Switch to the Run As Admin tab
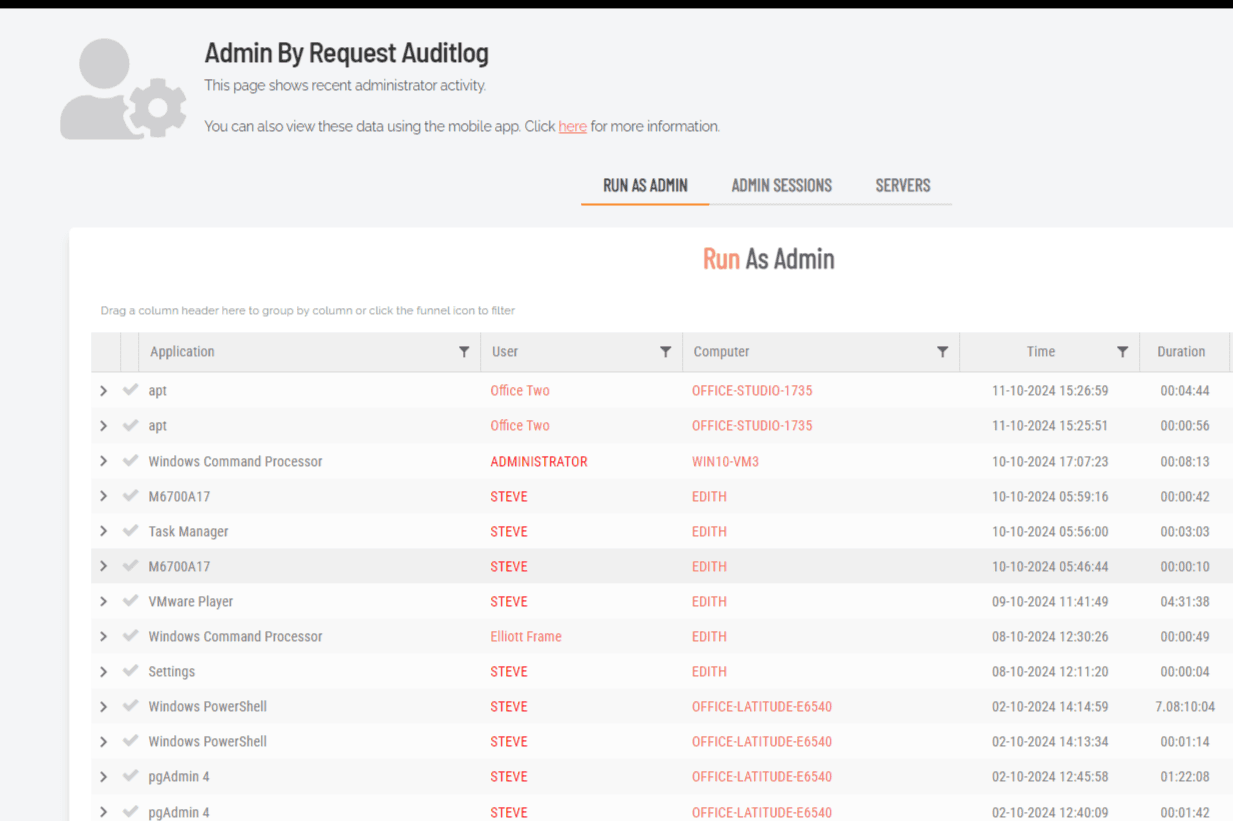Viewport: 1233px width, 822px height. click(645, 185)
